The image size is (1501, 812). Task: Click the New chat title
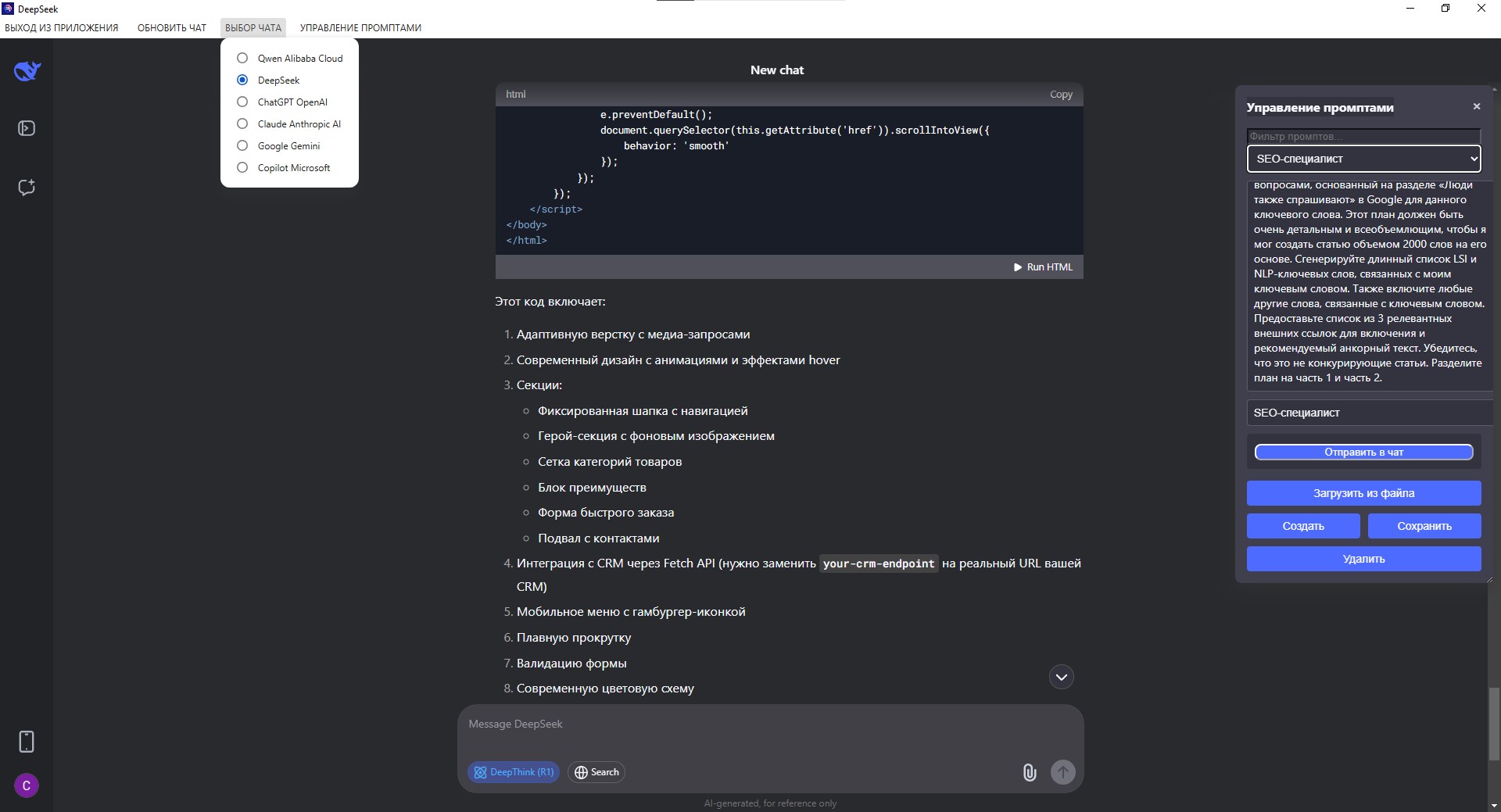coord(776,70)
